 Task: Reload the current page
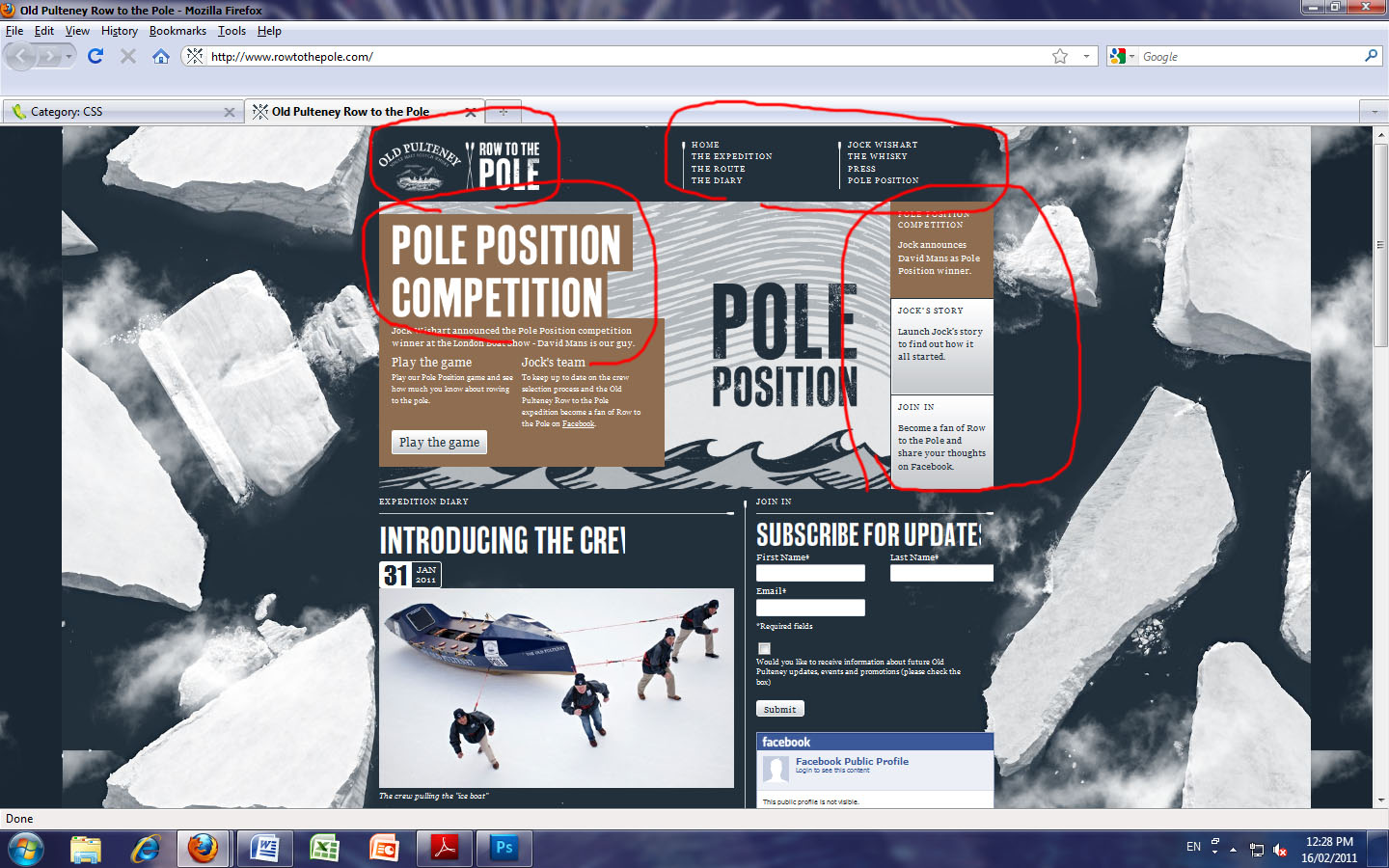click(95, 56)
